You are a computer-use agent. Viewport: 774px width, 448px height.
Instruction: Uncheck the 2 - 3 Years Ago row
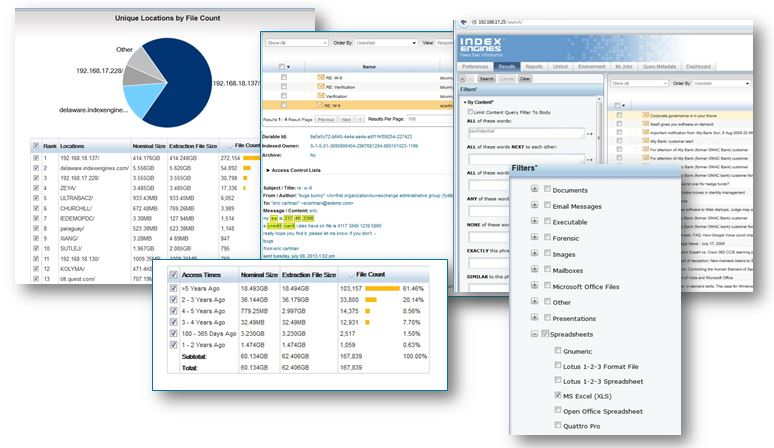[173, 299]
